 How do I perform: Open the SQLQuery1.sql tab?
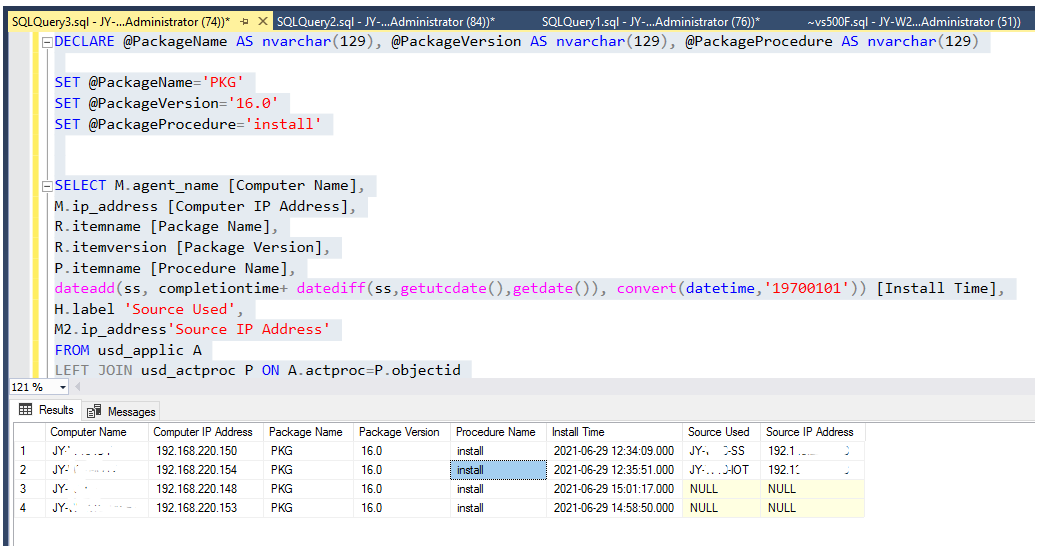[650, 21]
